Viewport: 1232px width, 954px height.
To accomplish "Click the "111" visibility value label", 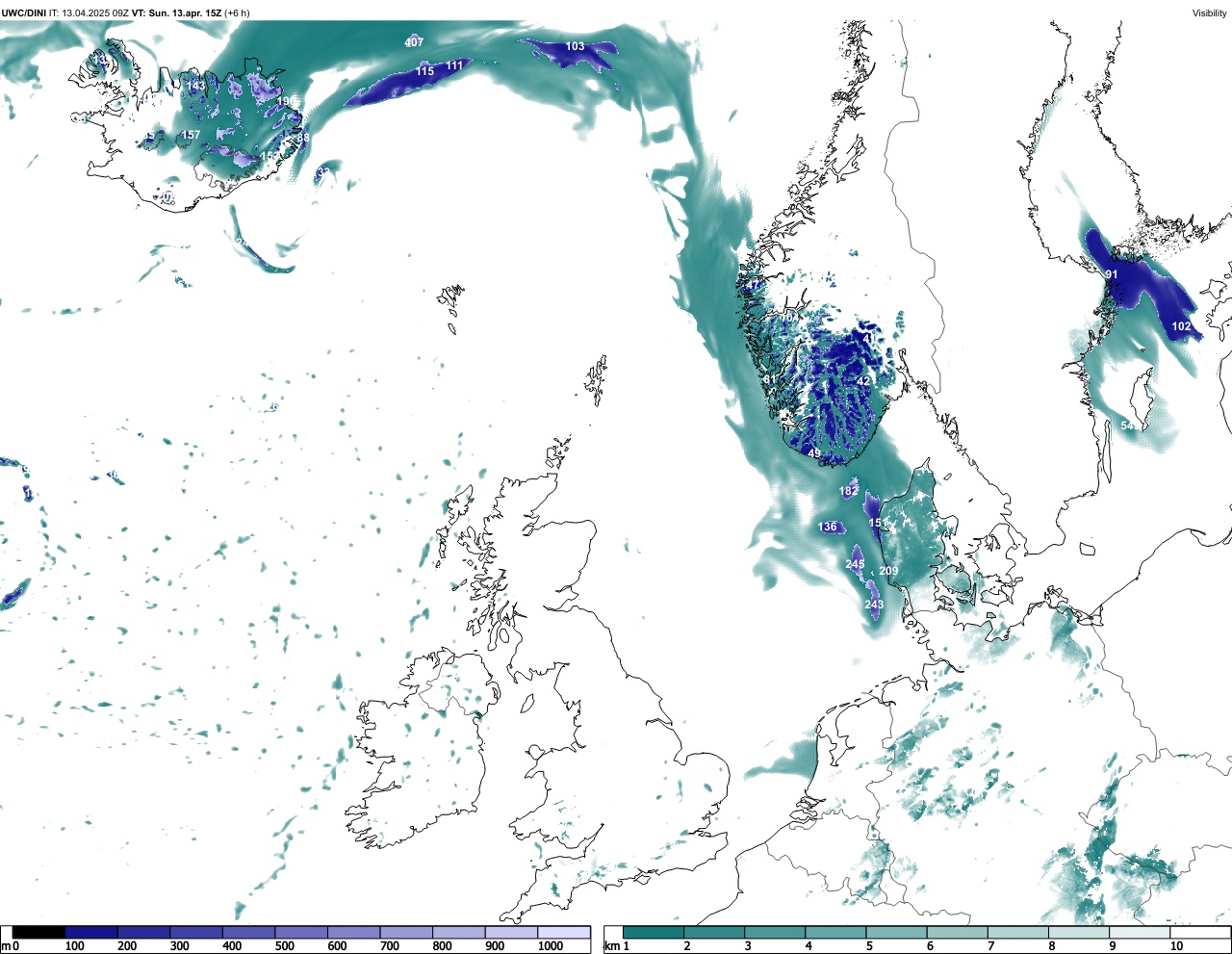I will point(454,65).
